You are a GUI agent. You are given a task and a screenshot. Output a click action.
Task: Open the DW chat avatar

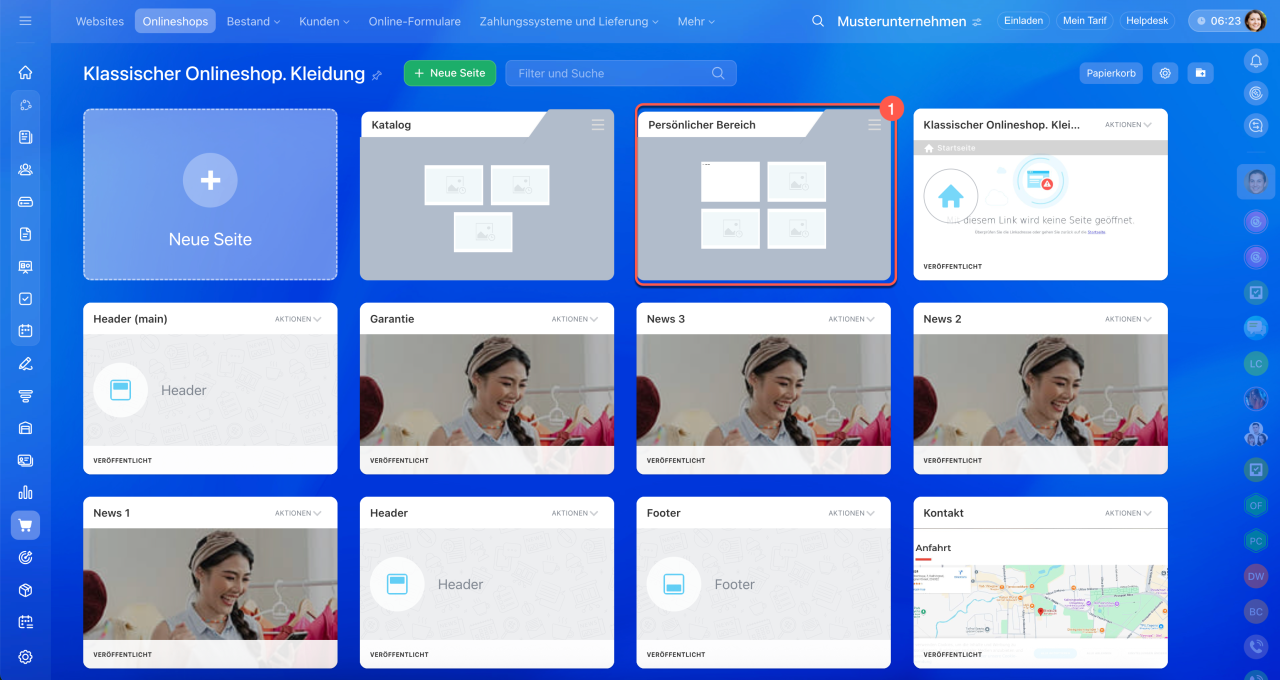coord(1256,576)
